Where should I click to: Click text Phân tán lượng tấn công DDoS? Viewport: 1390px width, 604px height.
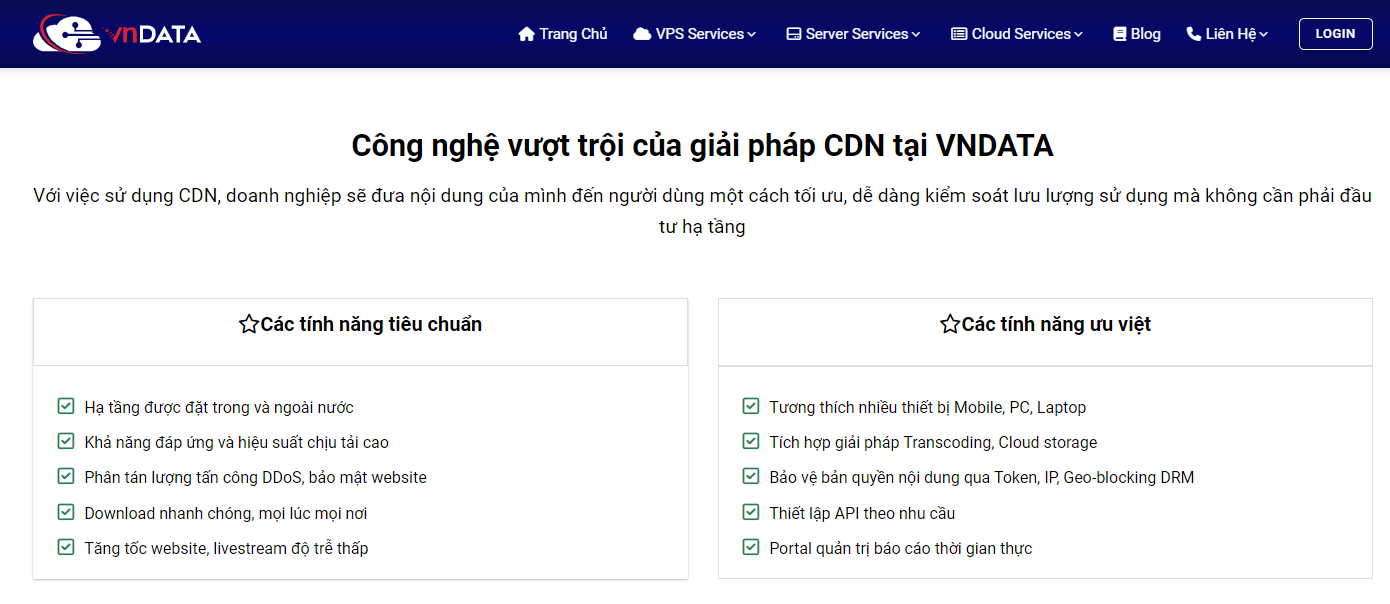point(255,477)
